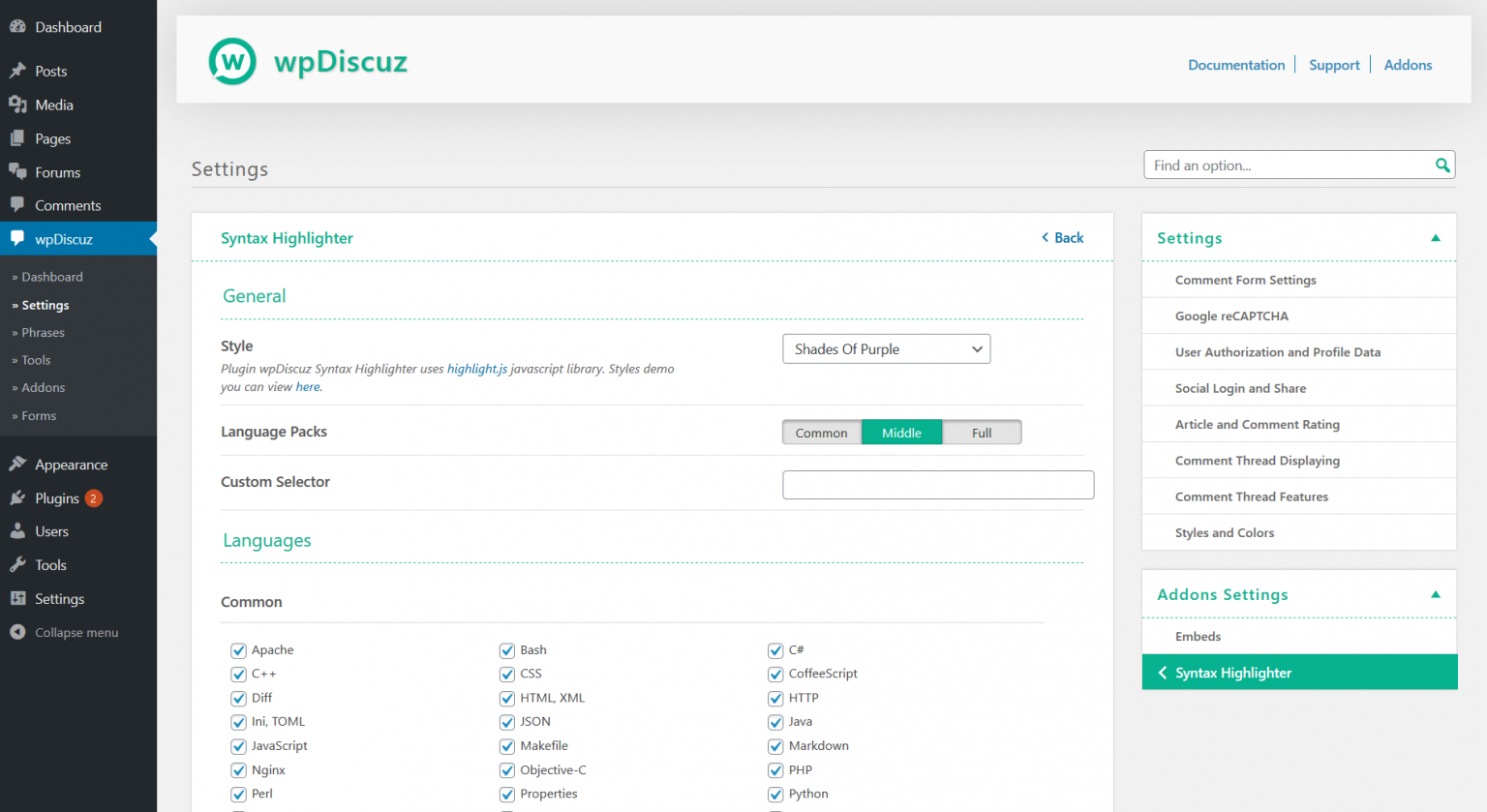This screenshot has height=812, width=1487.
Task: Click the Media icon in sidebar
Action: (17, 105)
